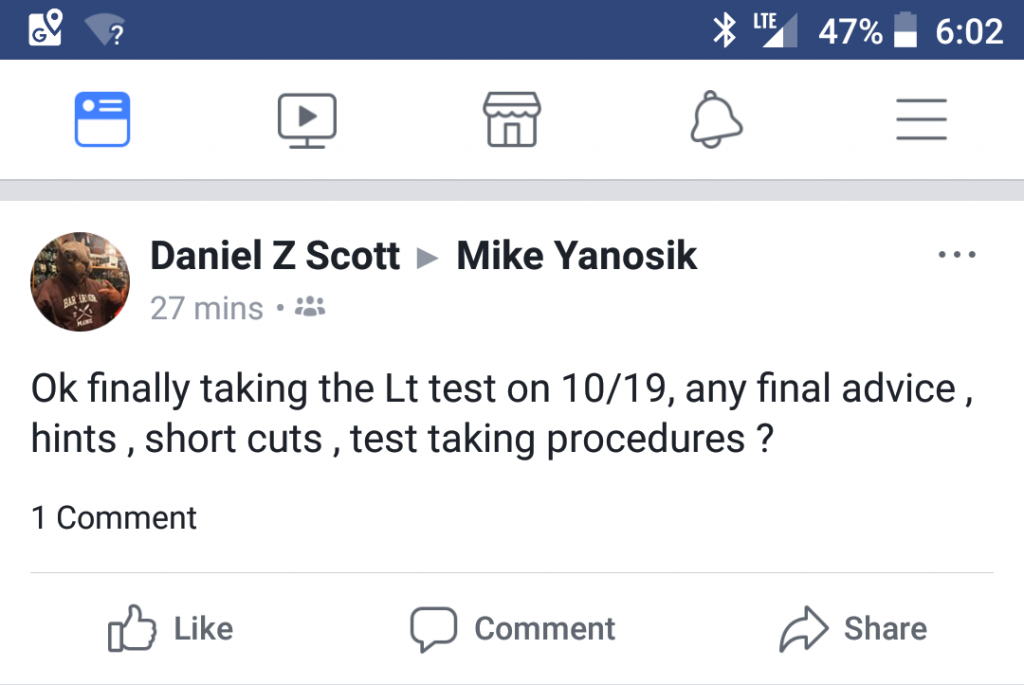The height and width of the screenshot is (685, 1024).
Task: Open the hamburger menu icon
Action: [x=921, y=120]
